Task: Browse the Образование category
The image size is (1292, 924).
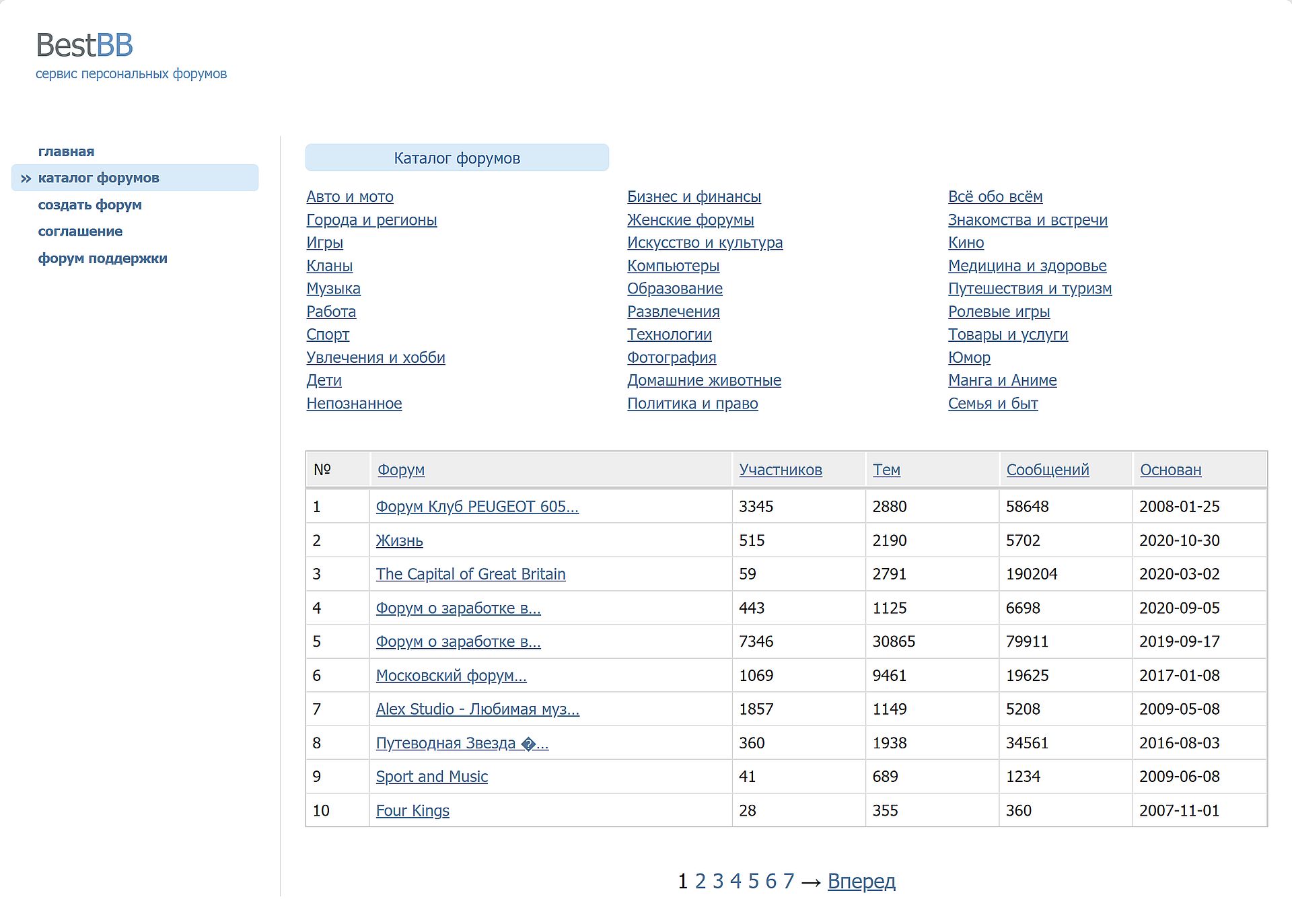Action: (675, 289)
